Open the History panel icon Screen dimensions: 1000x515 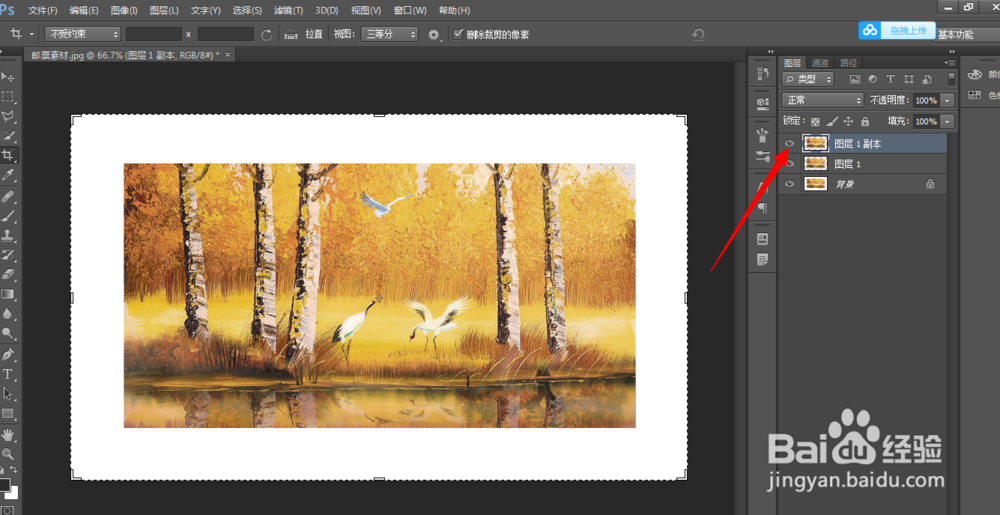(x=762, y=74)
